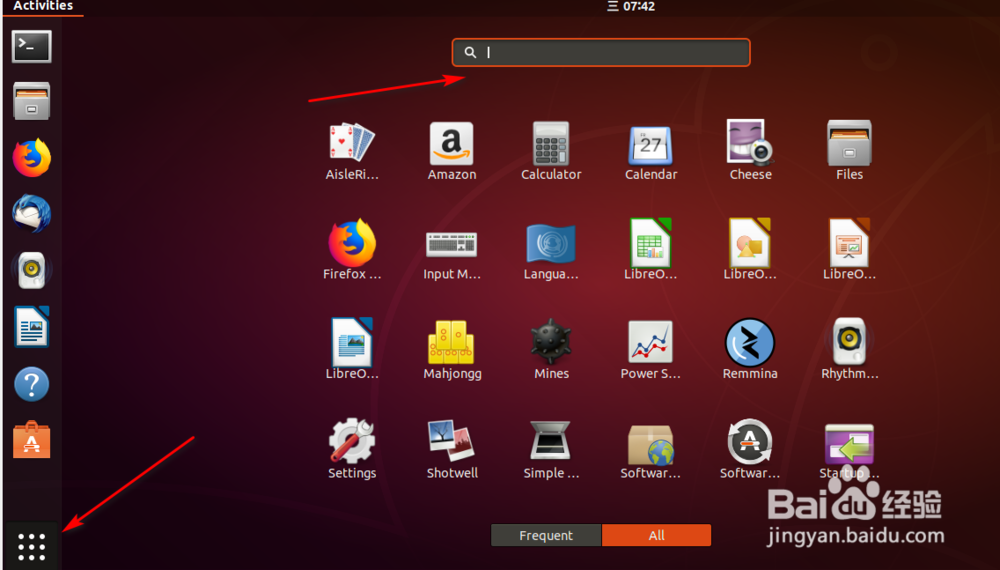
Task: Open Ubuntu Software shopping bag icon
Action: pos(31,440)
